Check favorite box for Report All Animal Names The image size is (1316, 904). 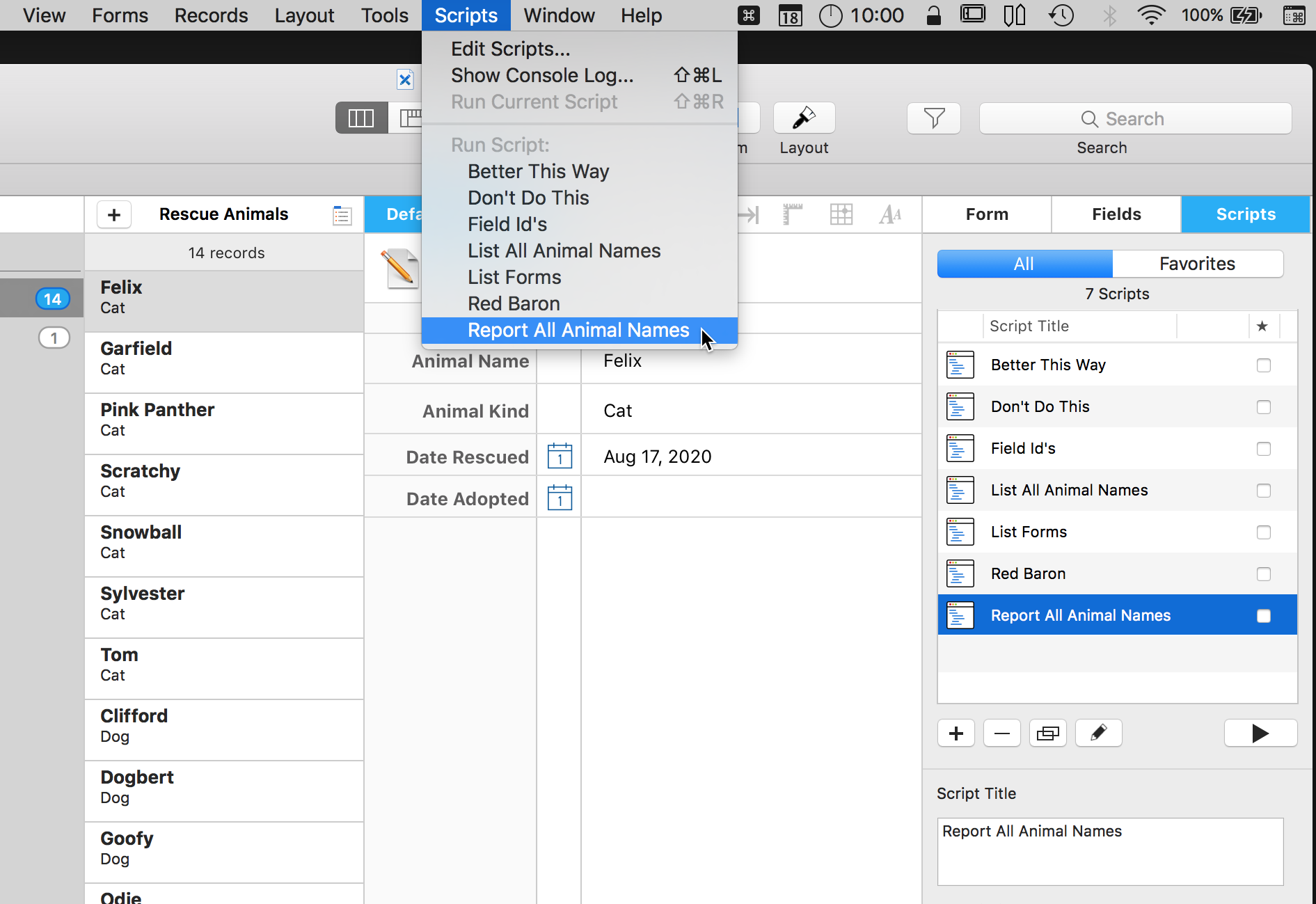click(1263, 616)
